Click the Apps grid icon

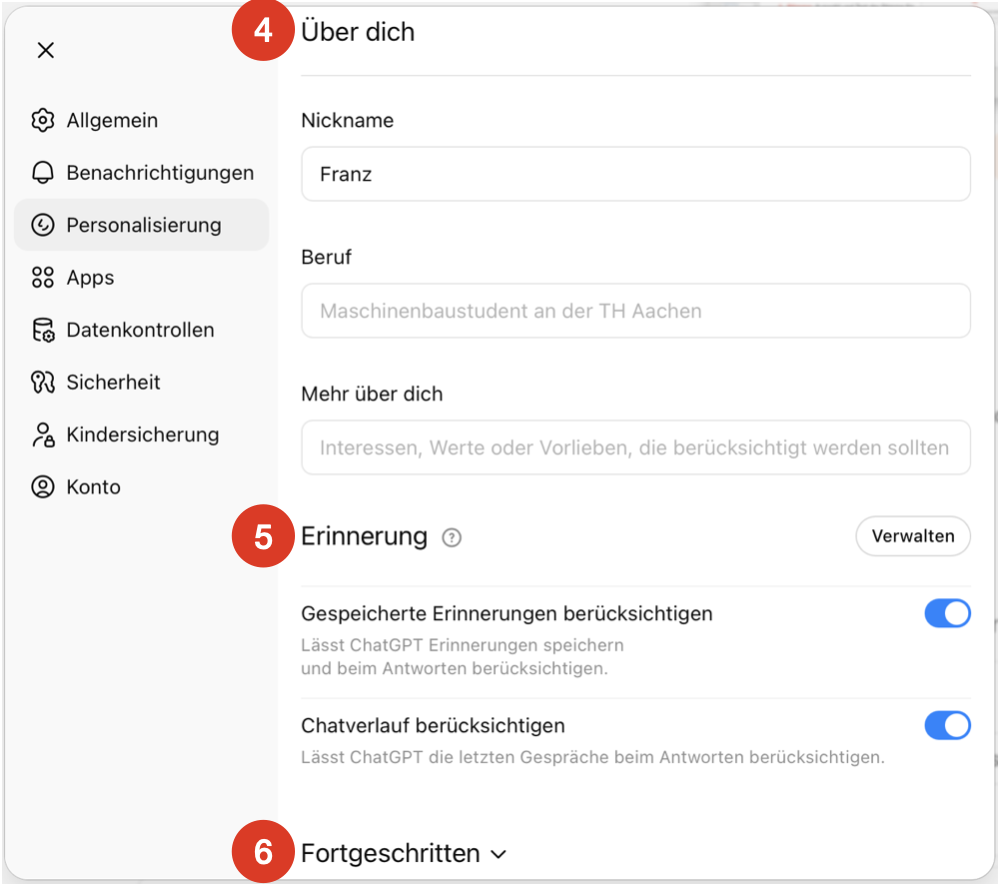coord(42,278)
